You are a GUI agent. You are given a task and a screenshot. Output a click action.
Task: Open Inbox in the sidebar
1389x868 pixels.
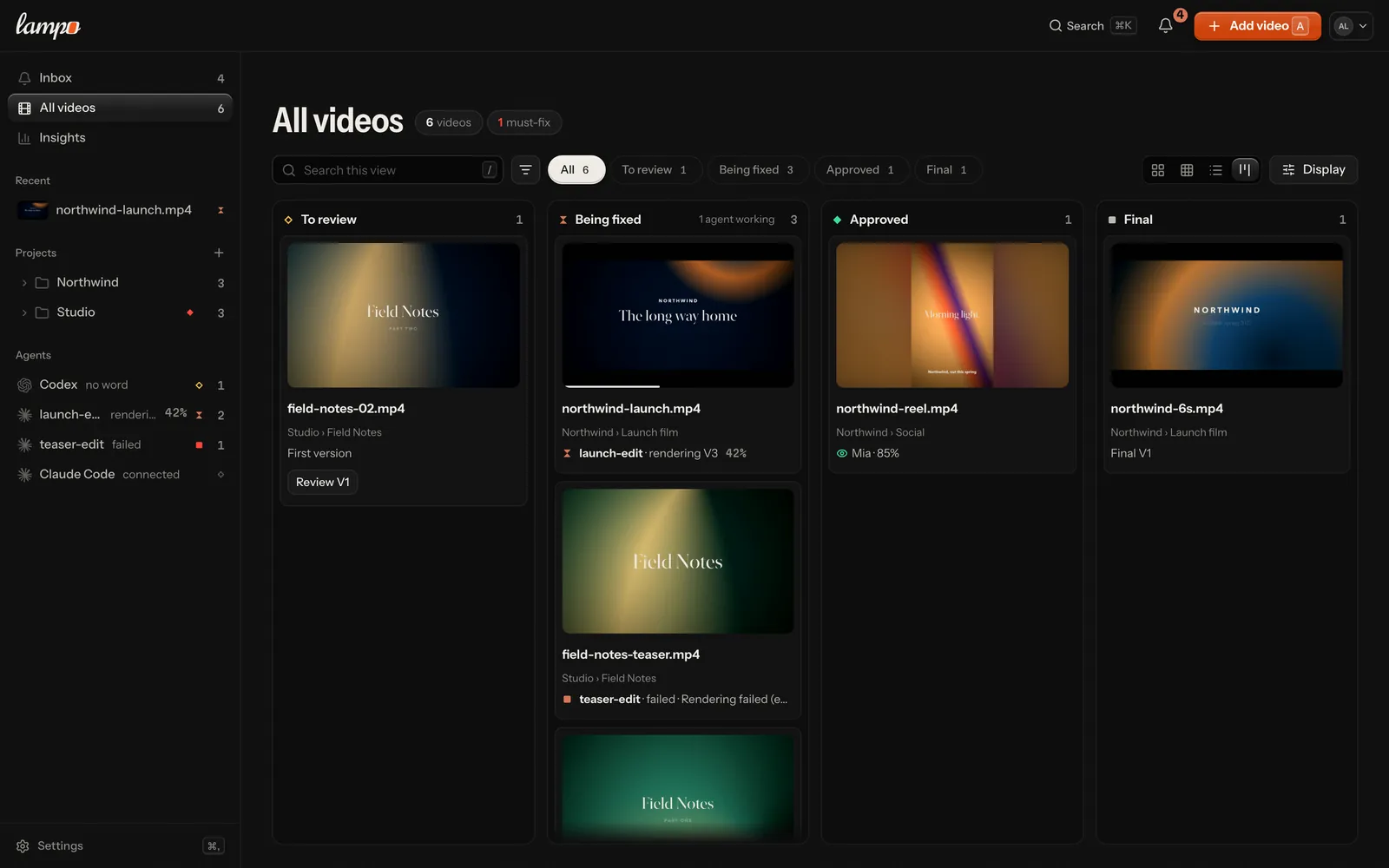pos(120,78)
